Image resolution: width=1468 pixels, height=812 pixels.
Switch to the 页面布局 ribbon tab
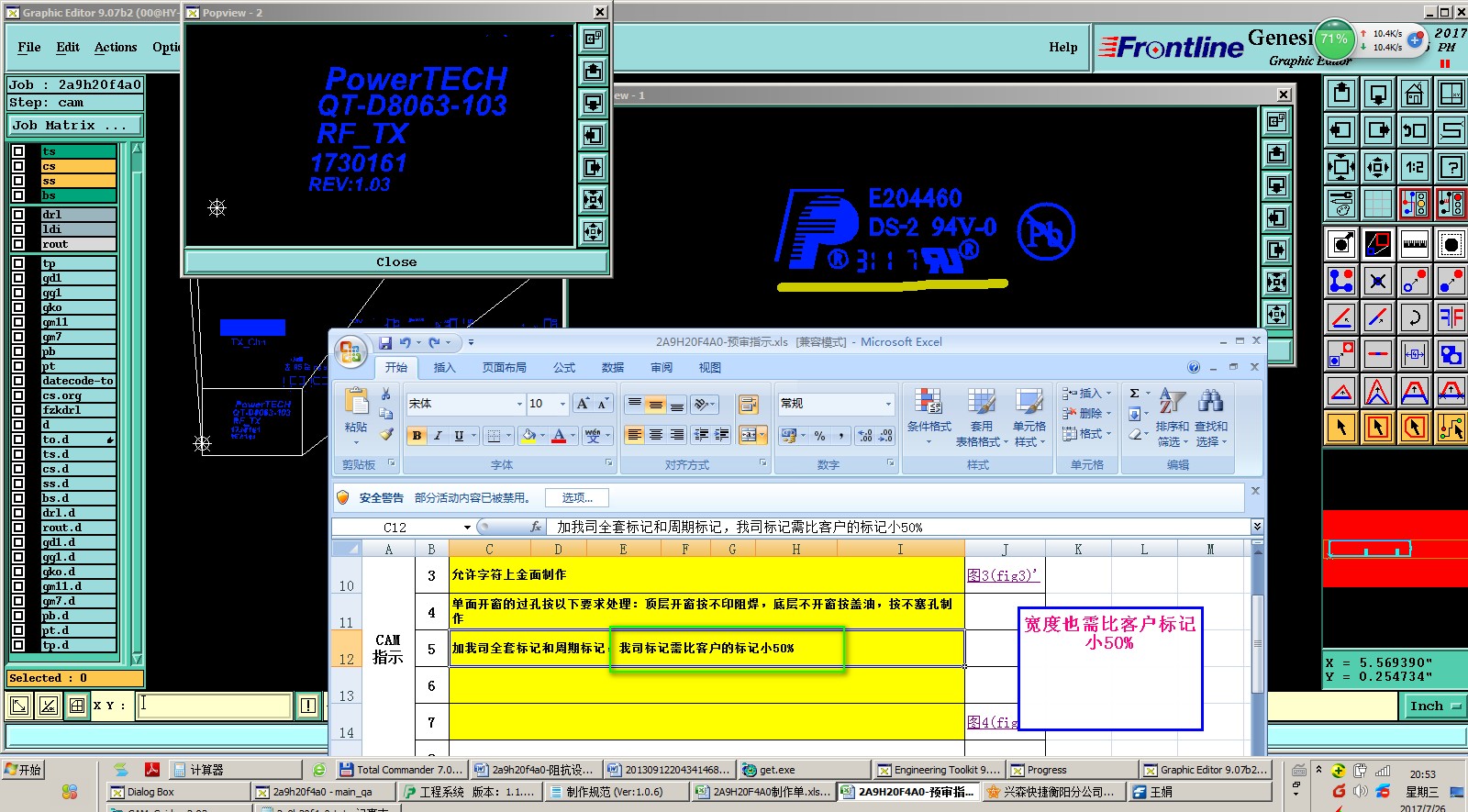click(x=505, y=368)
